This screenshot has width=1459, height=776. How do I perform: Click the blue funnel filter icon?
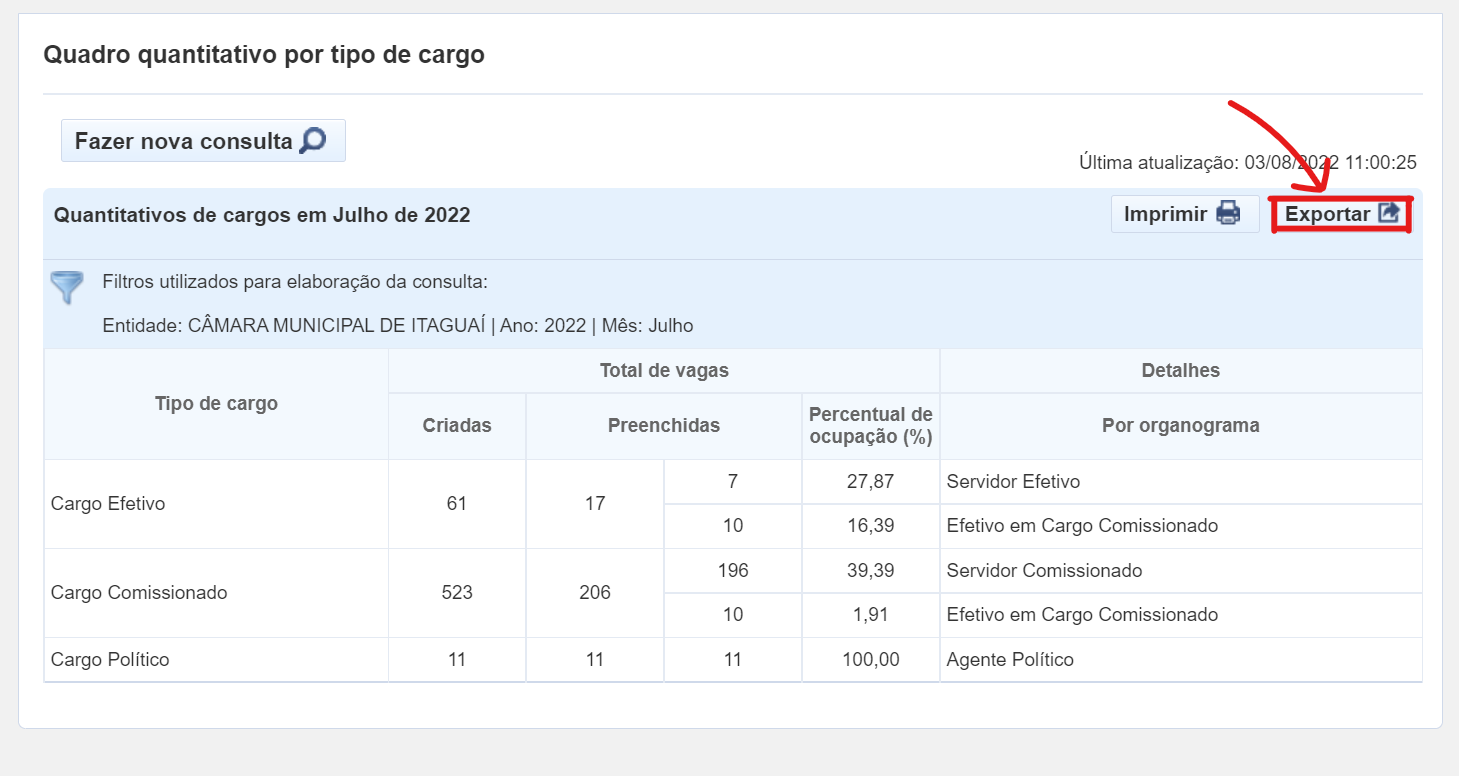[67, 288]
